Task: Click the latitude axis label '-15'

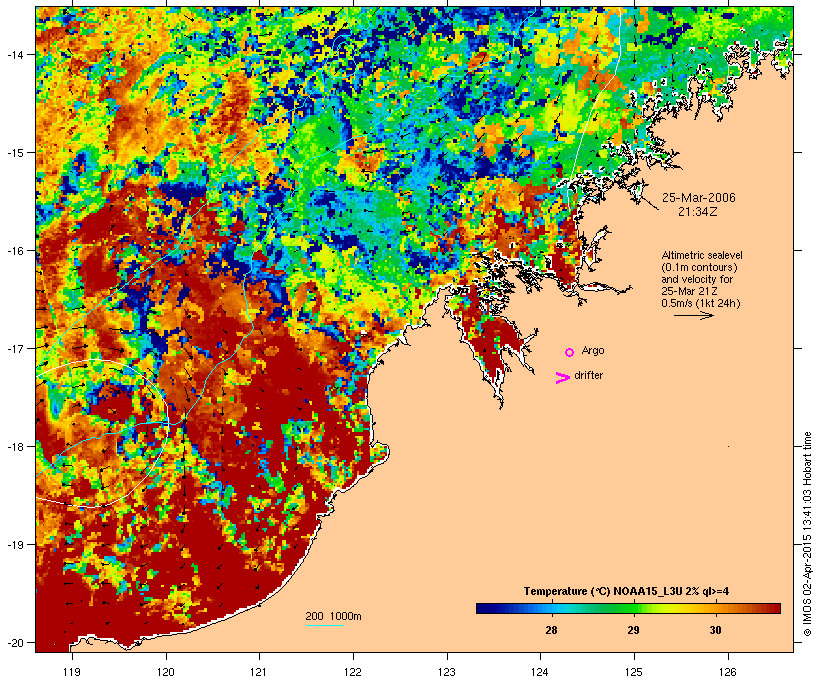Action: pyautogui.click(x=14, y=153)
